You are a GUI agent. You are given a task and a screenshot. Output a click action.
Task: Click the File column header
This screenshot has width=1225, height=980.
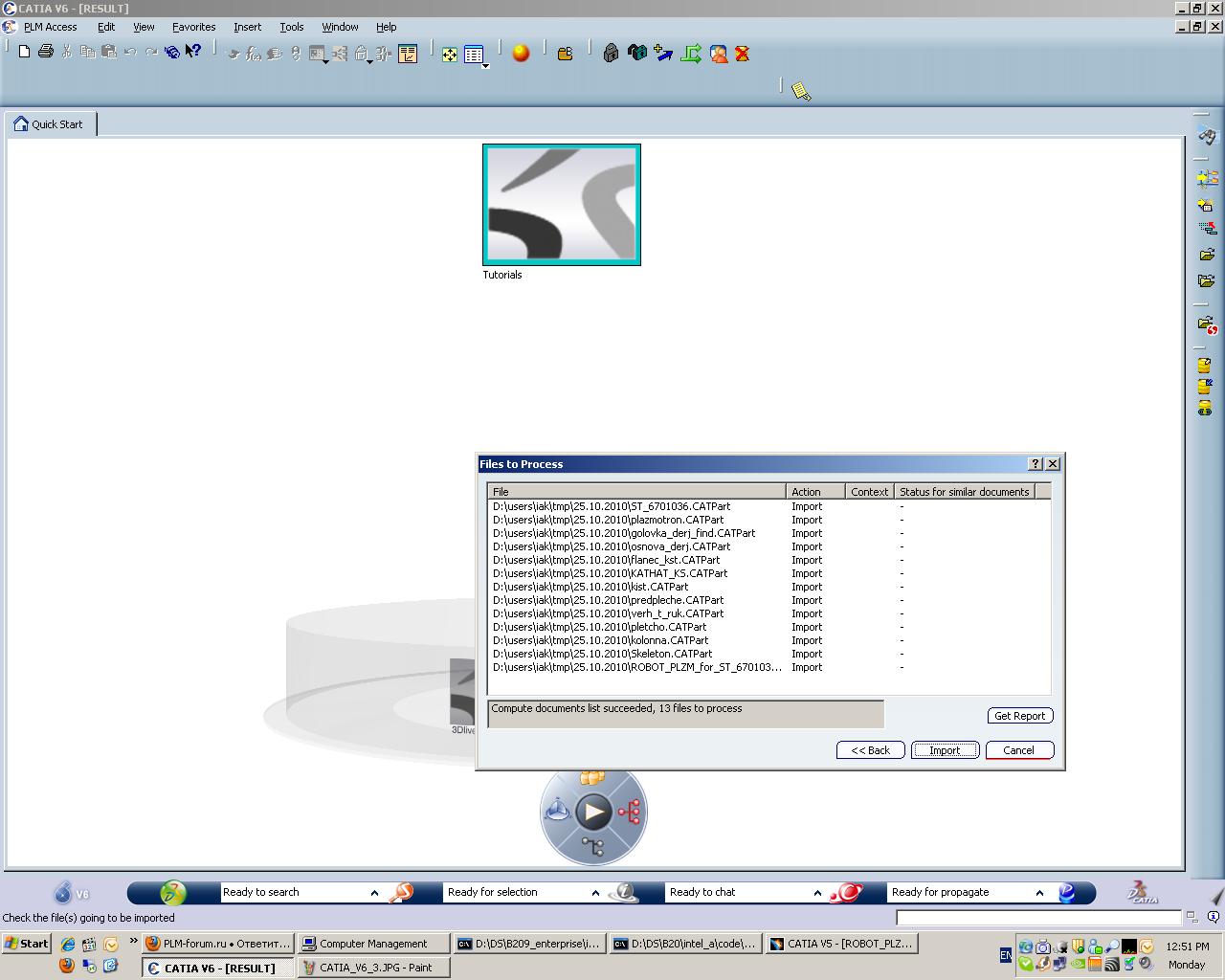pyautogui.click(x=636, y=492)
